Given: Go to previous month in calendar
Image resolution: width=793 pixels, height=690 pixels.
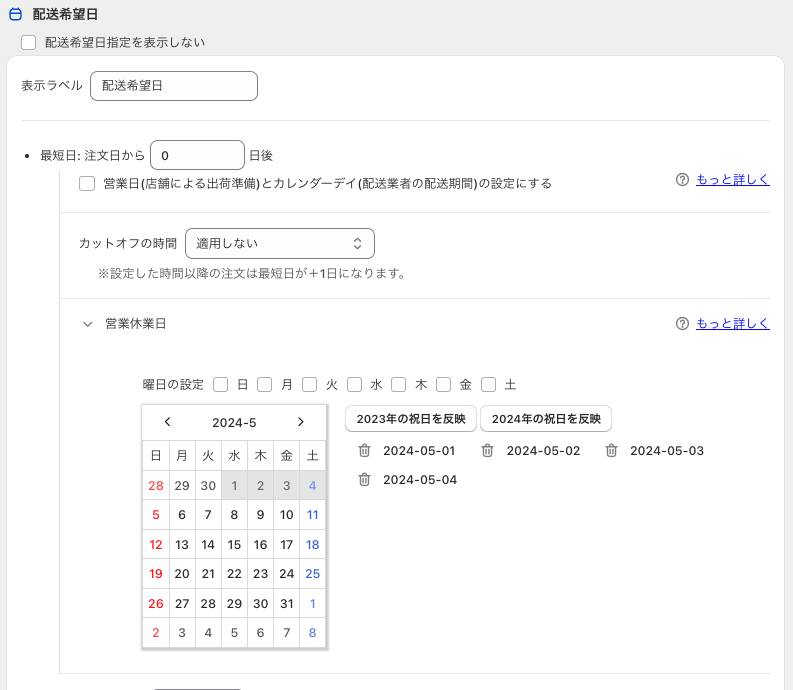Looking at the screenshot, I should tap(167, 421).
